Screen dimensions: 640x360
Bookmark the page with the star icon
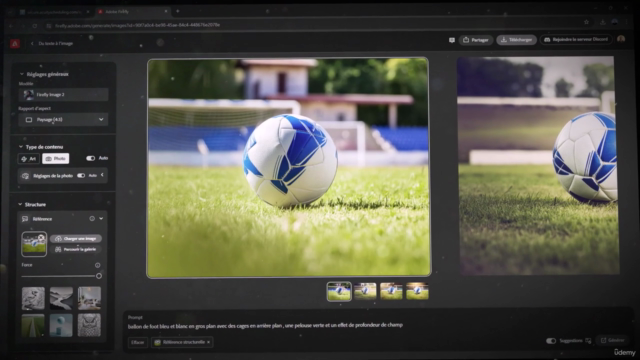pos(587,22)
